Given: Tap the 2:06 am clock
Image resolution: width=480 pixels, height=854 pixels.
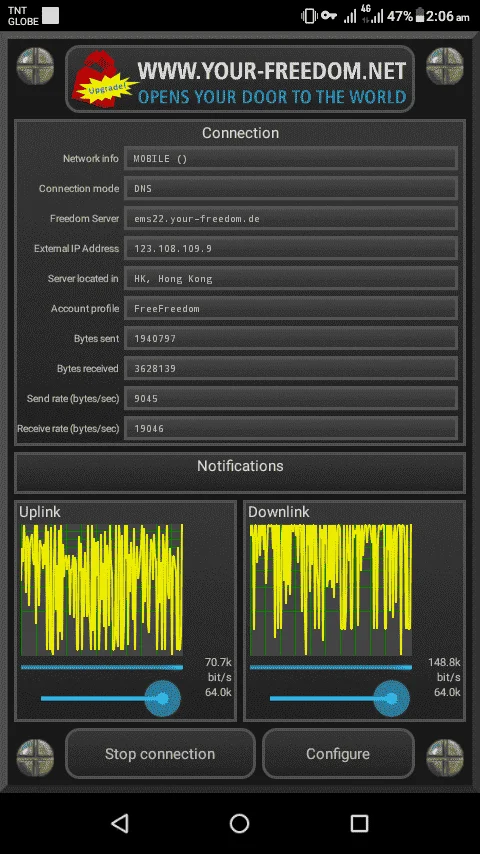Looking at the screenshot, I should coord(447,16).
